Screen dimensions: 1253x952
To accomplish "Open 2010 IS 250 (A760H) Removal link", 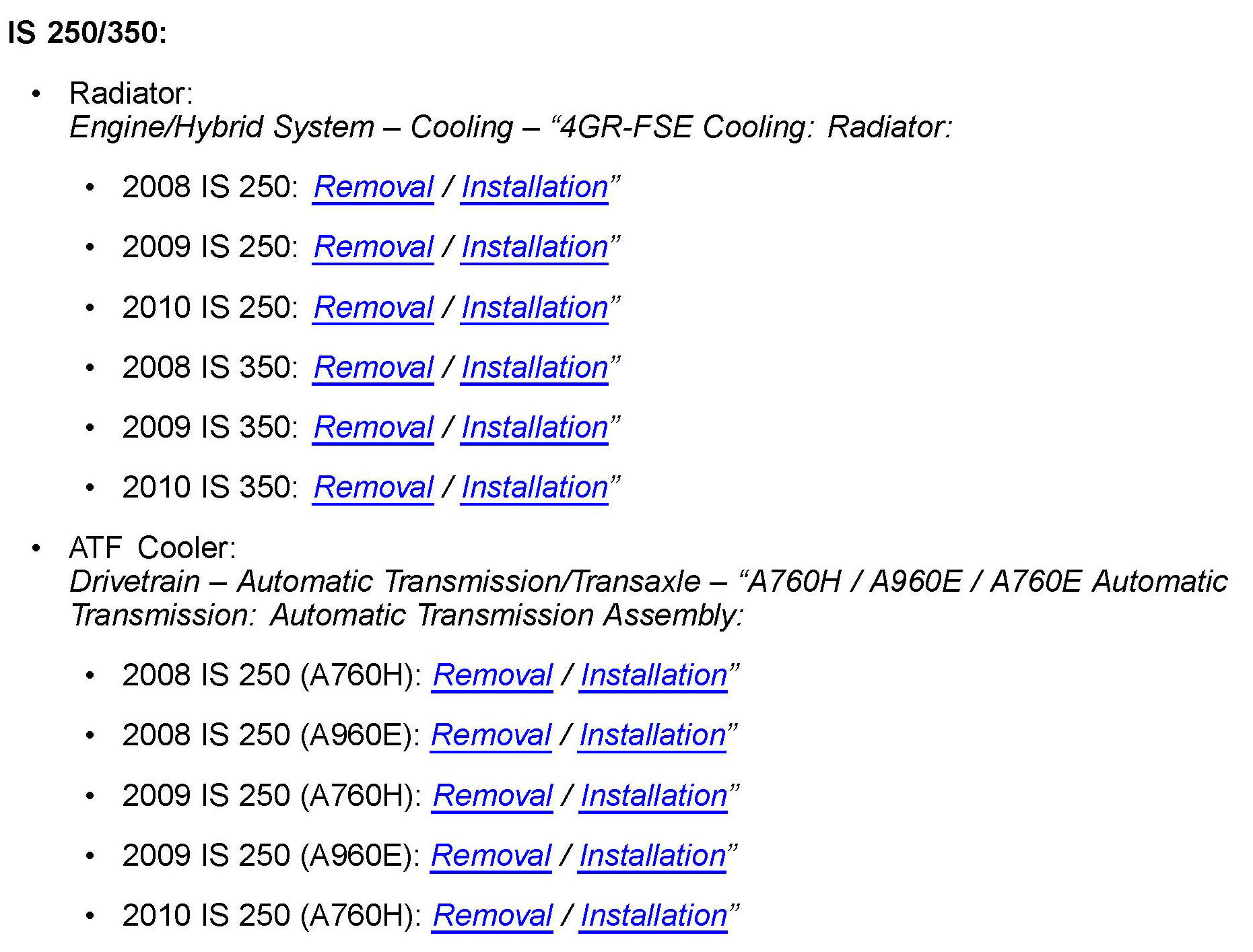I will [492, 916].
